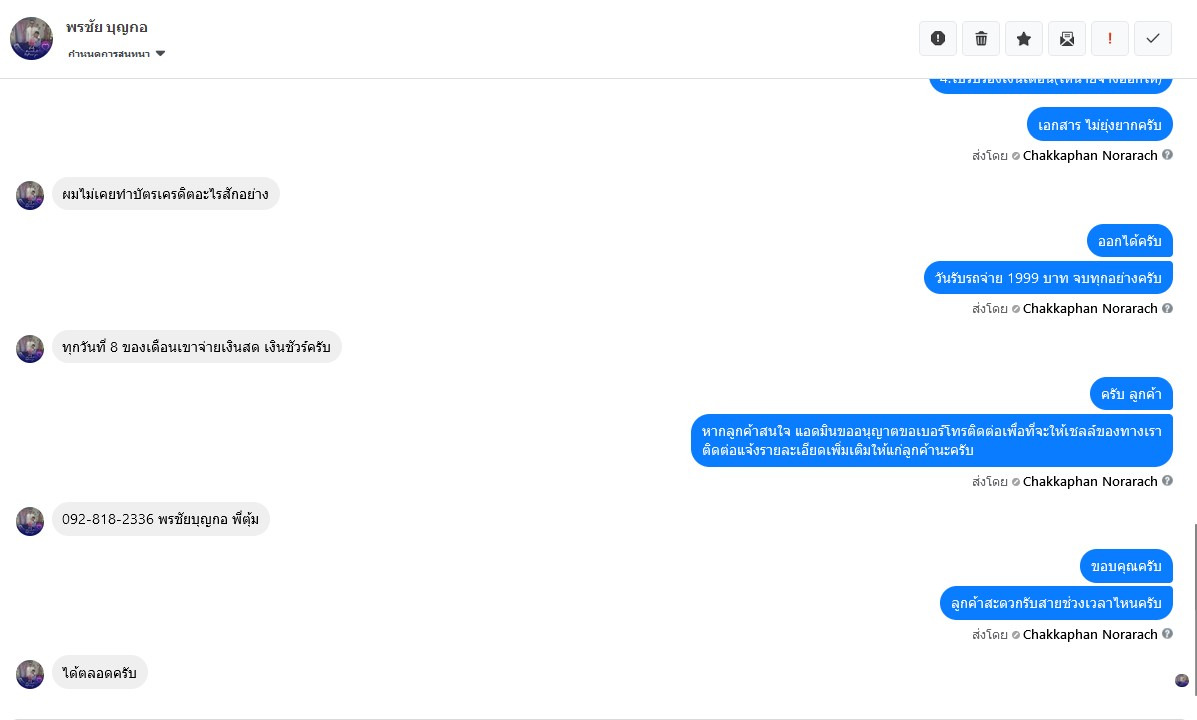The width and height of the screenshot is (1197, 720).
Task: Move conversation to spam with the octagon icon
Action: point(938,38)
